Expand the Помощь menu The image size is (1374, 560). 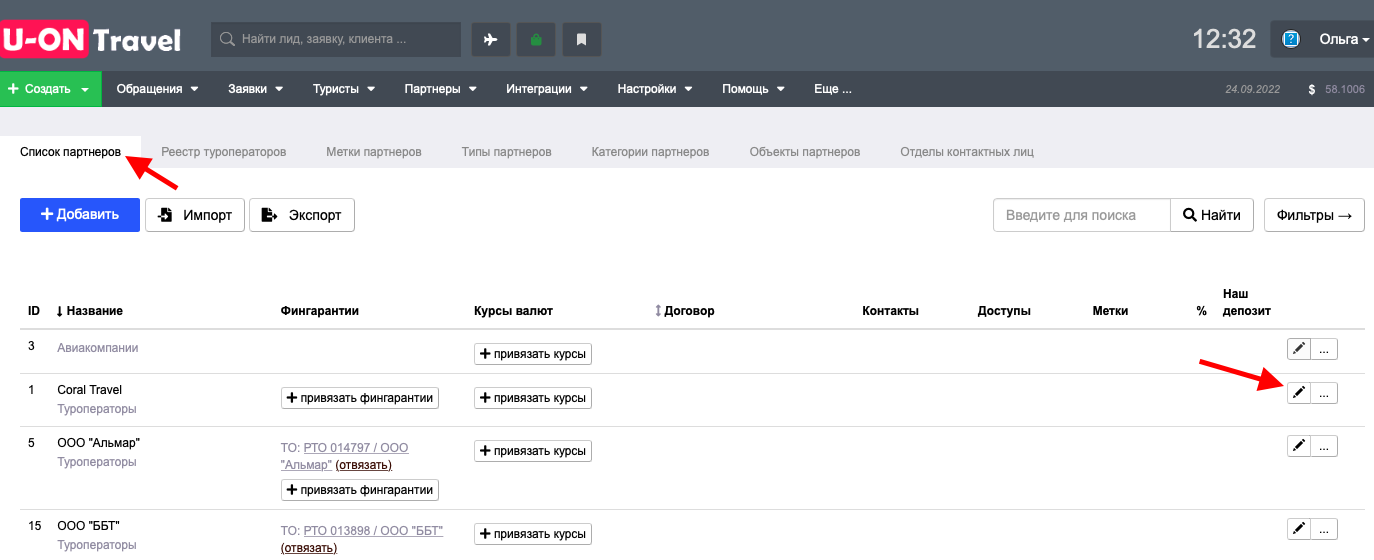tap(753, 89)
